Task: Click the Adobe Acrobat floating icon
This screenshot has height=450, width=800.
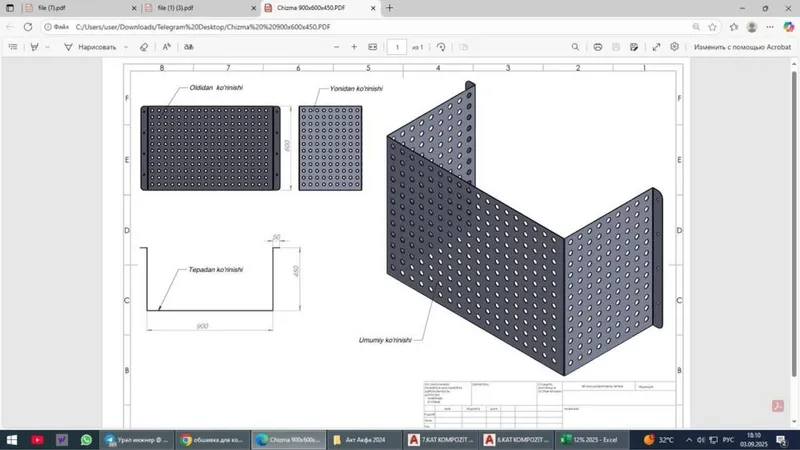Action: pos(778,406)
